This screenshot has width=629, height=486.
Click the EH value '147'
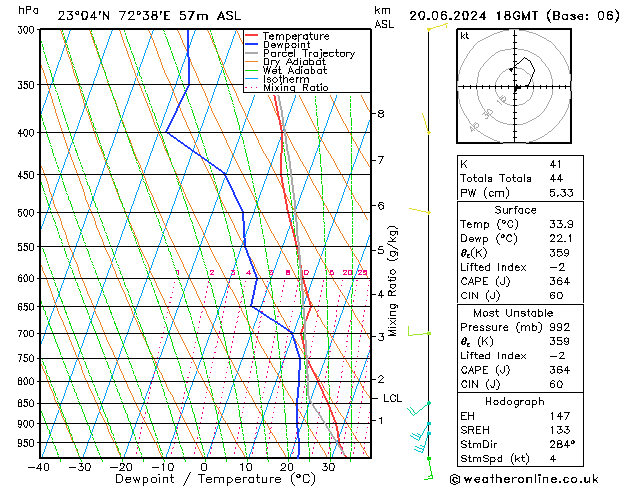pos(560,416)
